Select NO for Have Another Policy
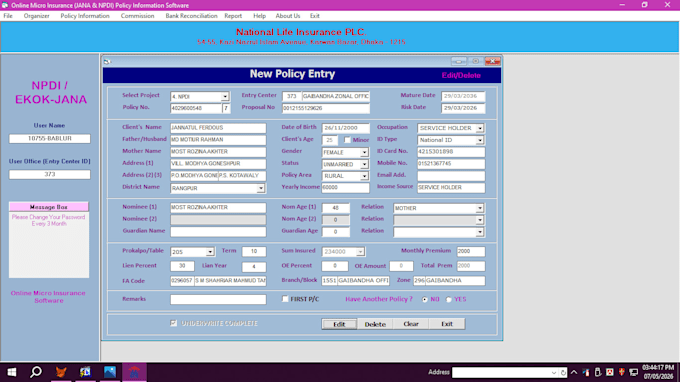 (425, 299)
